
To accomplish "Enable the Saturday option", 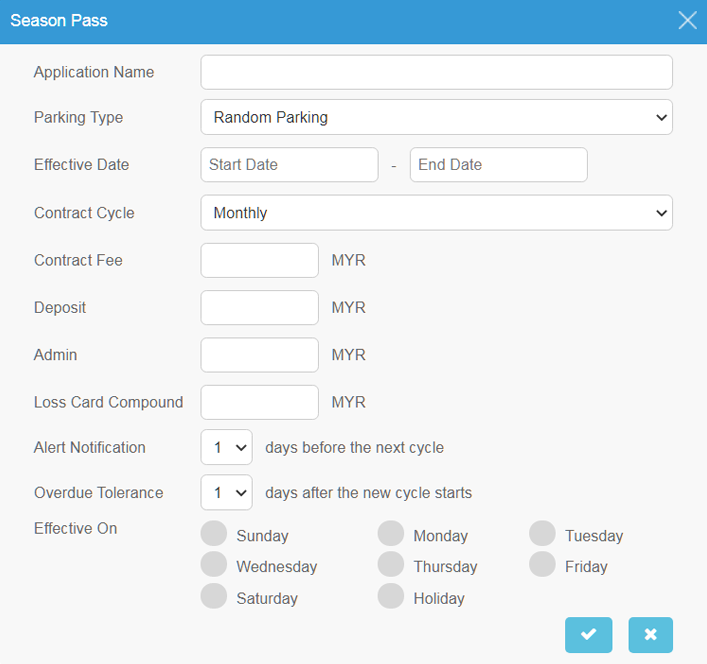I will (214, 596).
